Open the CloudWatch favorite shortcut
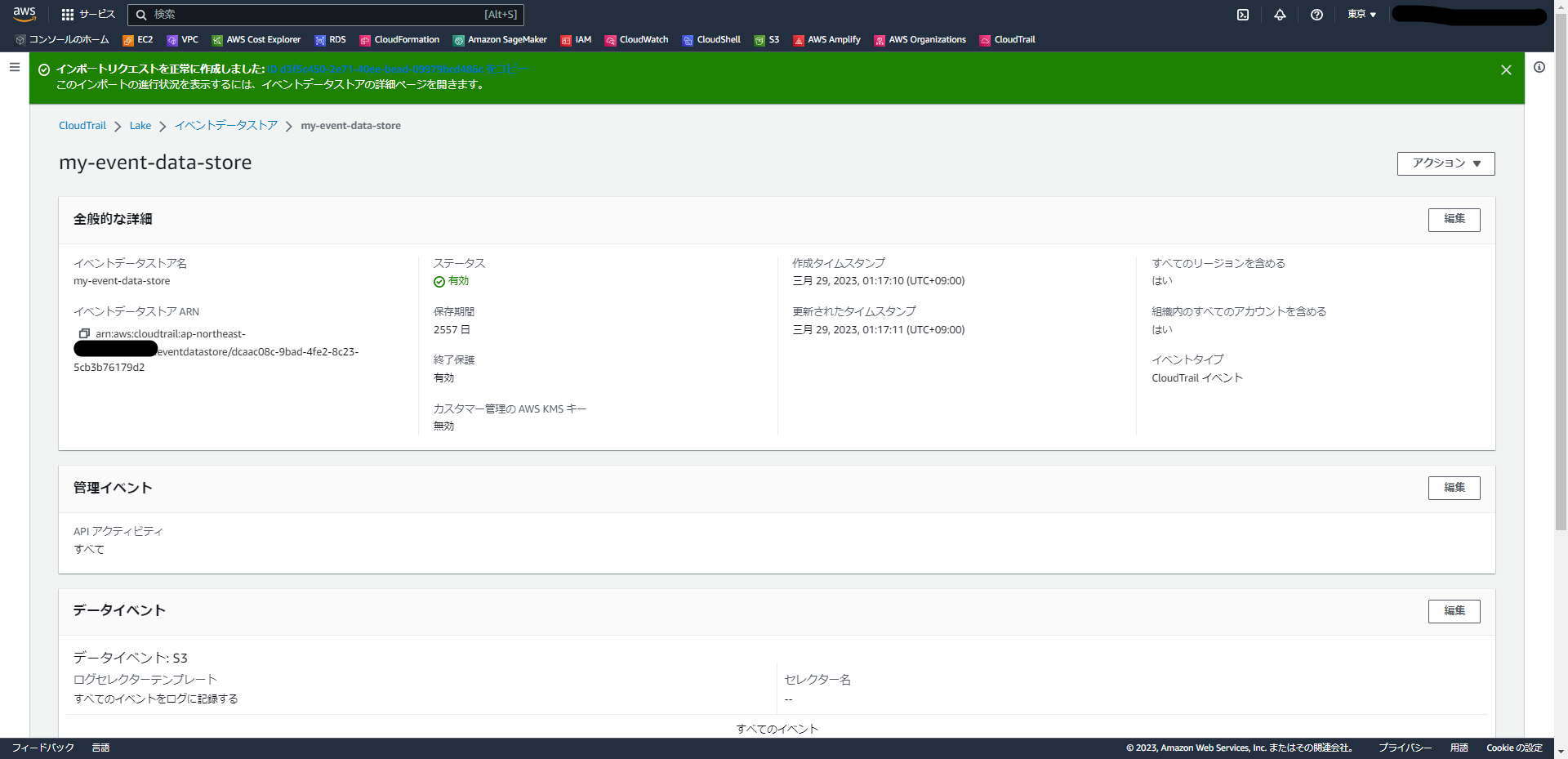The height and width of the screenshot is (759, 1568). (636, 39)
